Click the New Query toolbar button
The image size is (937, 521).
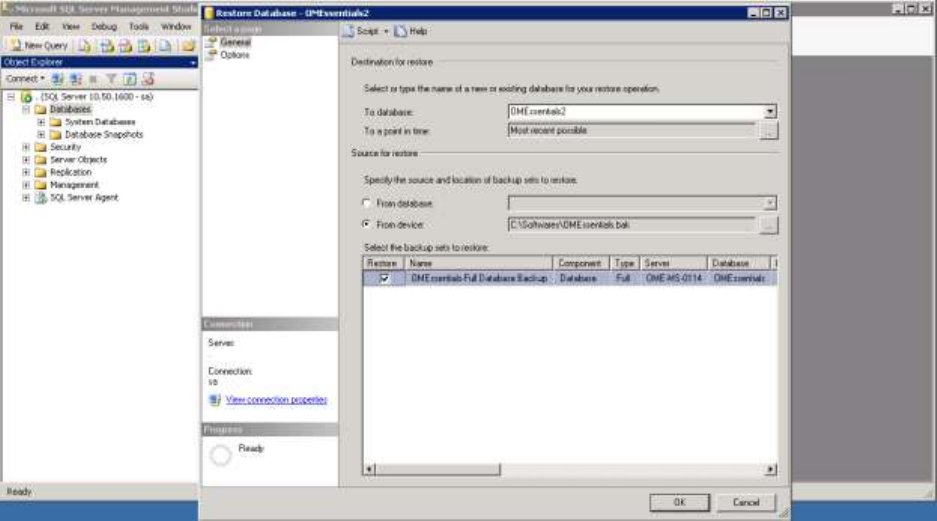(x=39, y=45)
